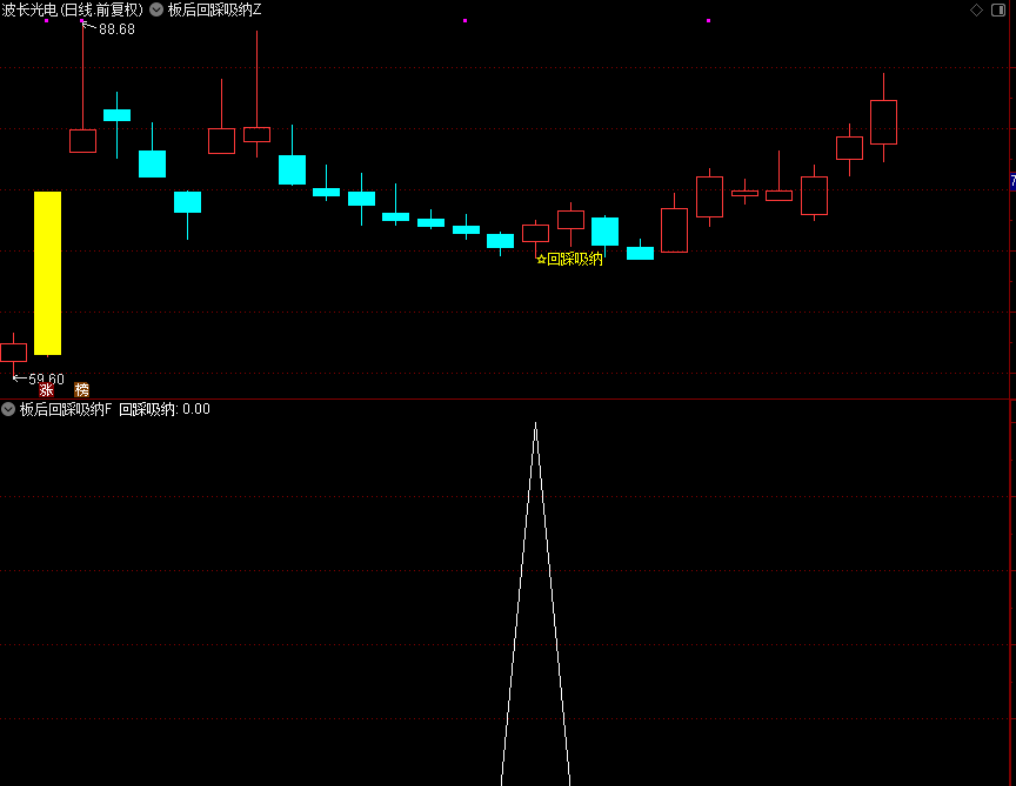
Task: Click the yellow ☆回踩吸纳 signal label
Action: click(x=570, y=259)
